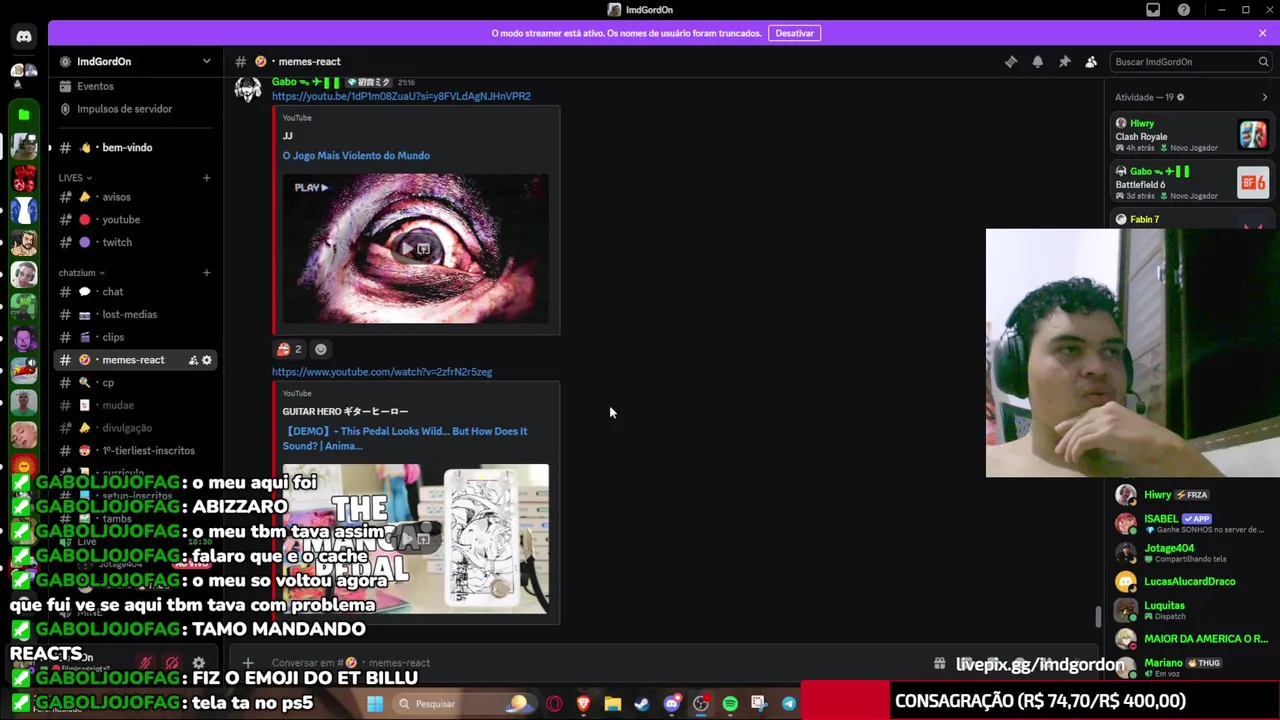Go to cp channel
The height and width of the screenshot is (720, 1280).
coord(135,383)
